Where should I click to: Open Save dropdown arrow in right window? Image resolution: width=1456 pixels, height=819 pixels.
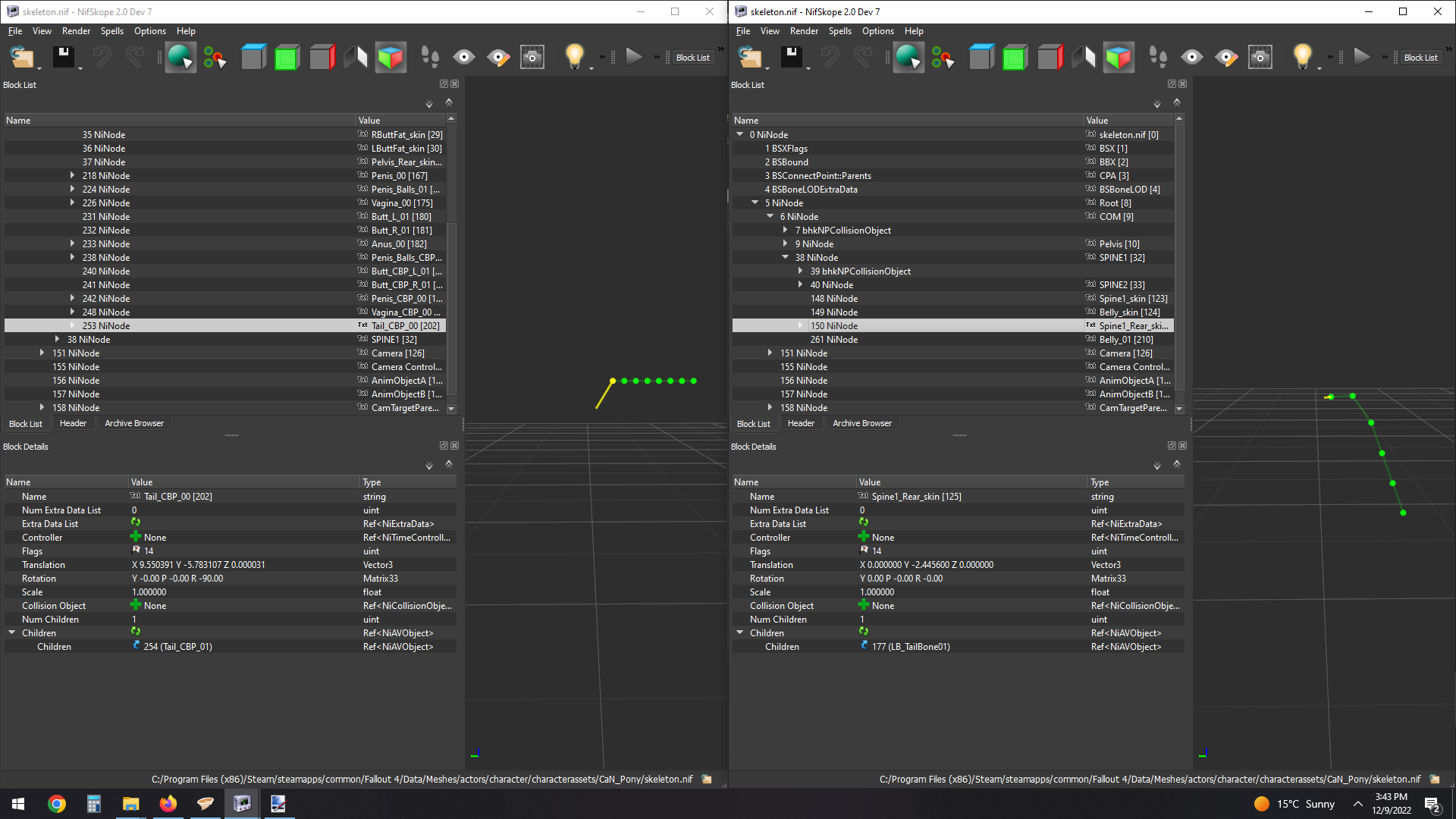pyautogui.click(x=808, y=68)
